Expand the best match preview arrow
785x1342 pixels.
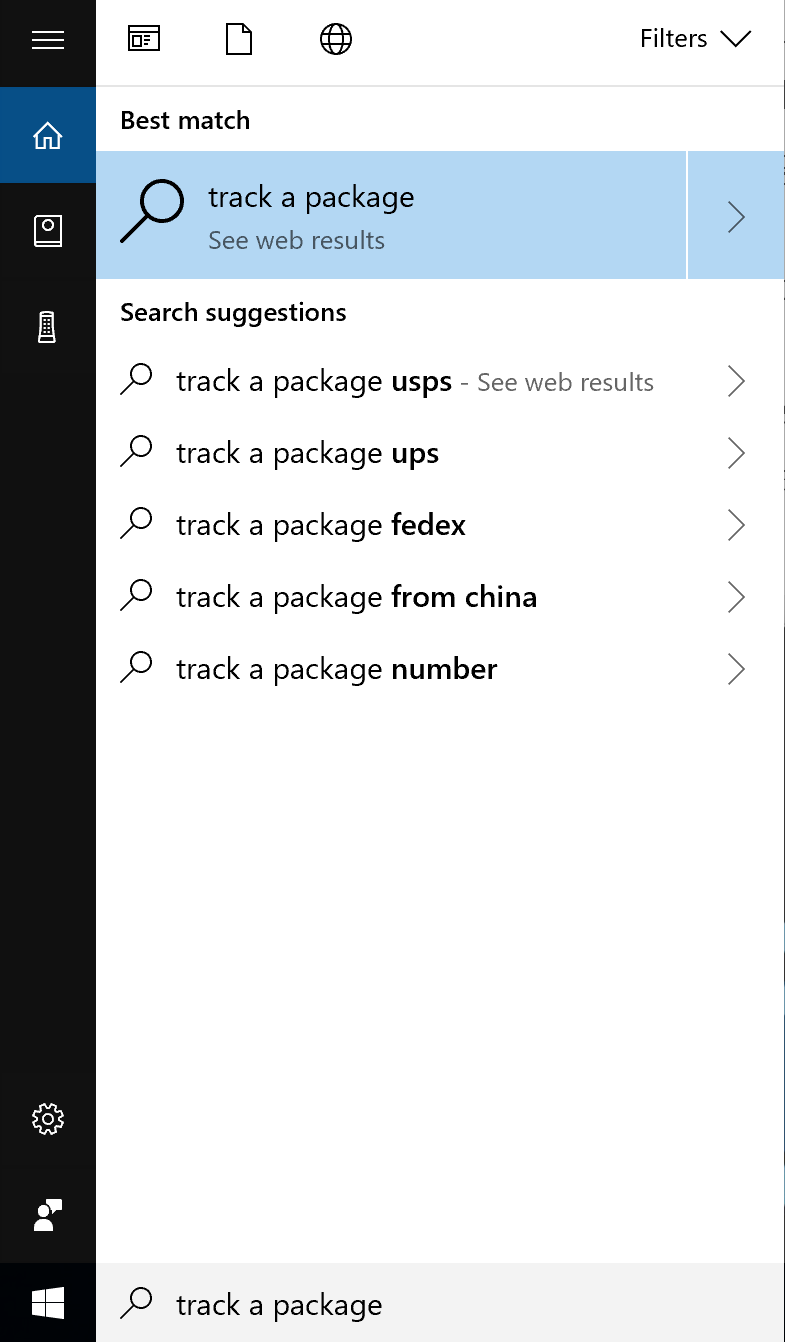coord(737,216)
